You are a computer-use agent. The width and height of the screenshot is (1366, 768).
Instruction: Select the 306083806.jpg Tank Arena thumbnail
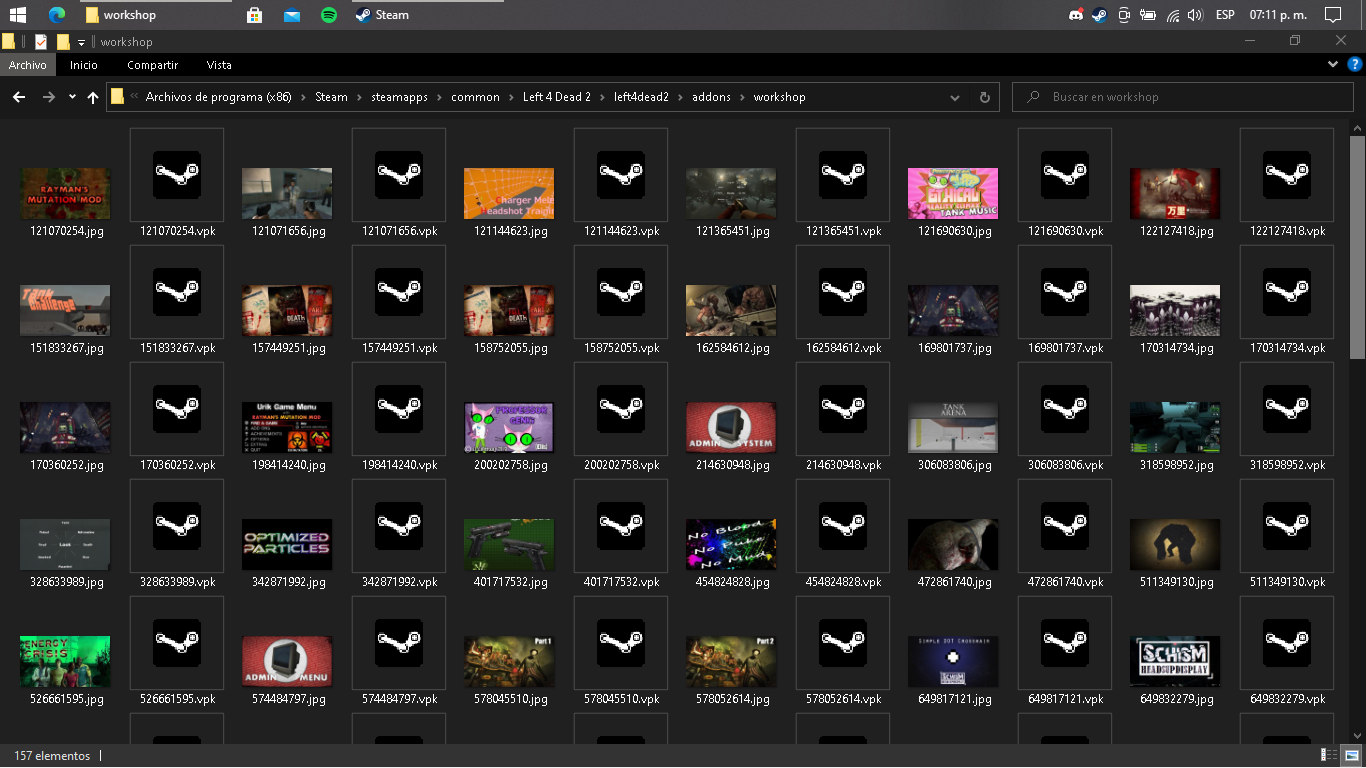tap(953, 428)
